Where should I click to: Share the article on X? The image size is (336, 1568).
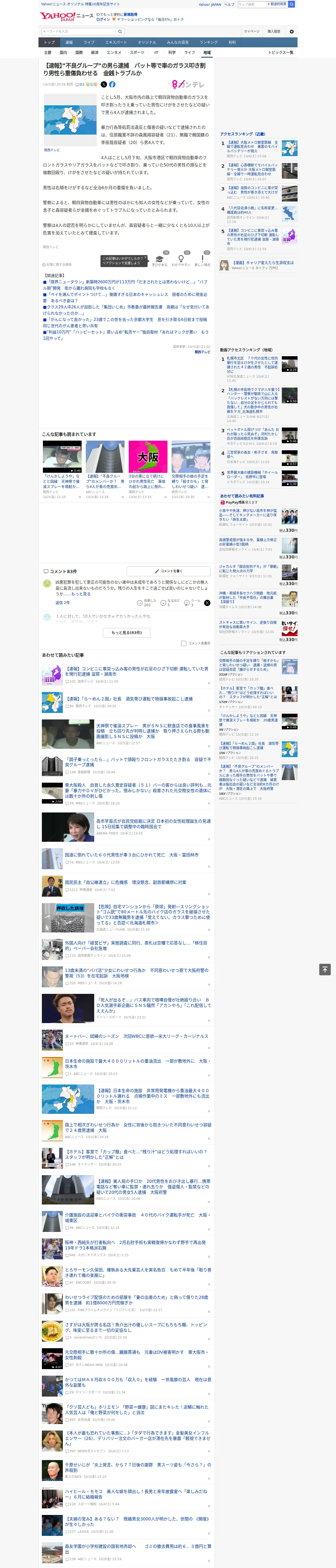point(104,85)
